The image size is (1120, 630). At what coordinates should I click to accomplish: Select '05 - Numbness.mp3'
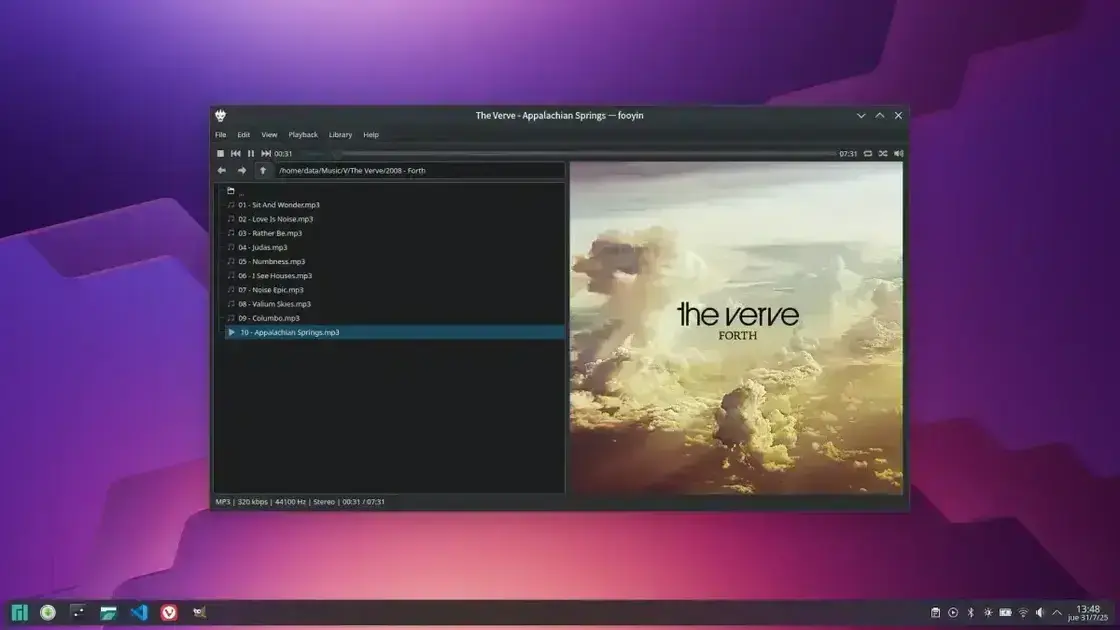pos(394,261)
